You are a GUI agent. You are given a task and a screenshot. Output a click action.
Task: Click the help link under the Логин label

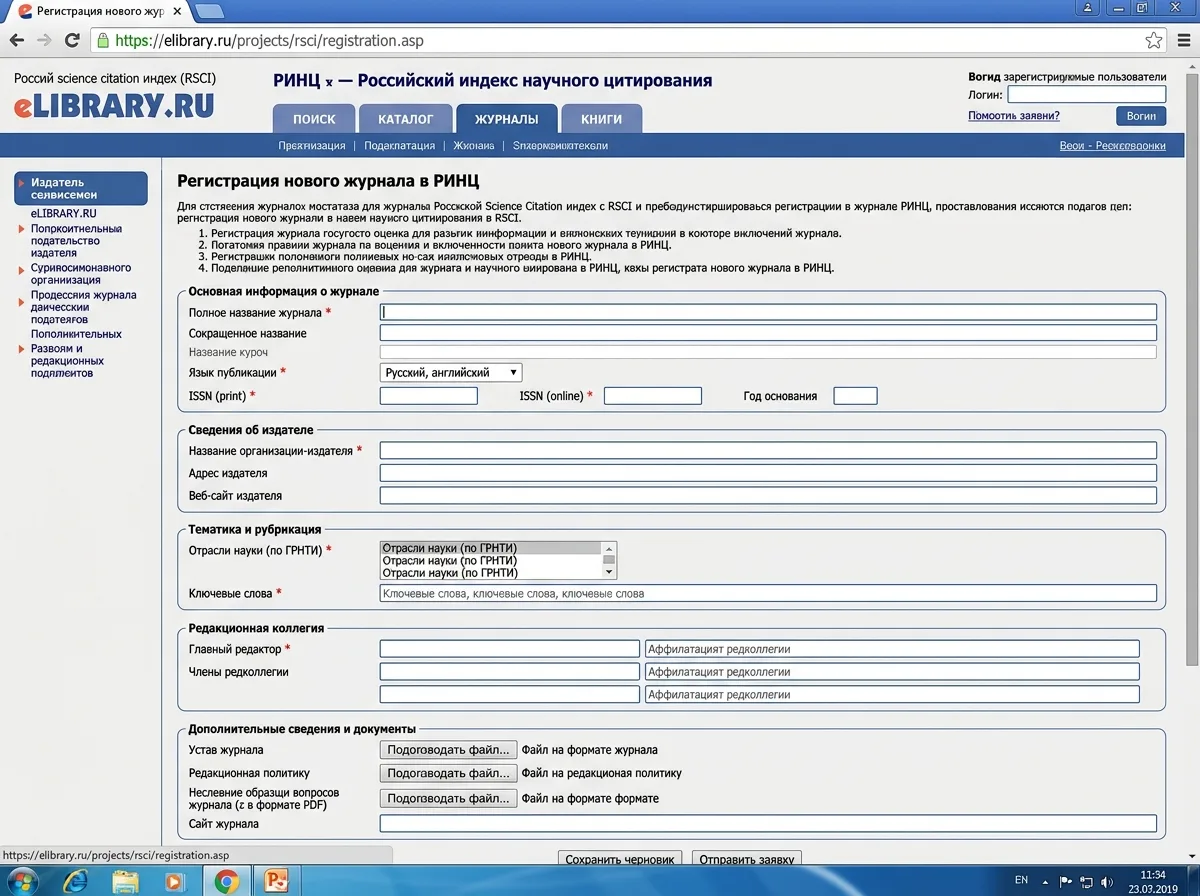click(x=1014, y=116)
